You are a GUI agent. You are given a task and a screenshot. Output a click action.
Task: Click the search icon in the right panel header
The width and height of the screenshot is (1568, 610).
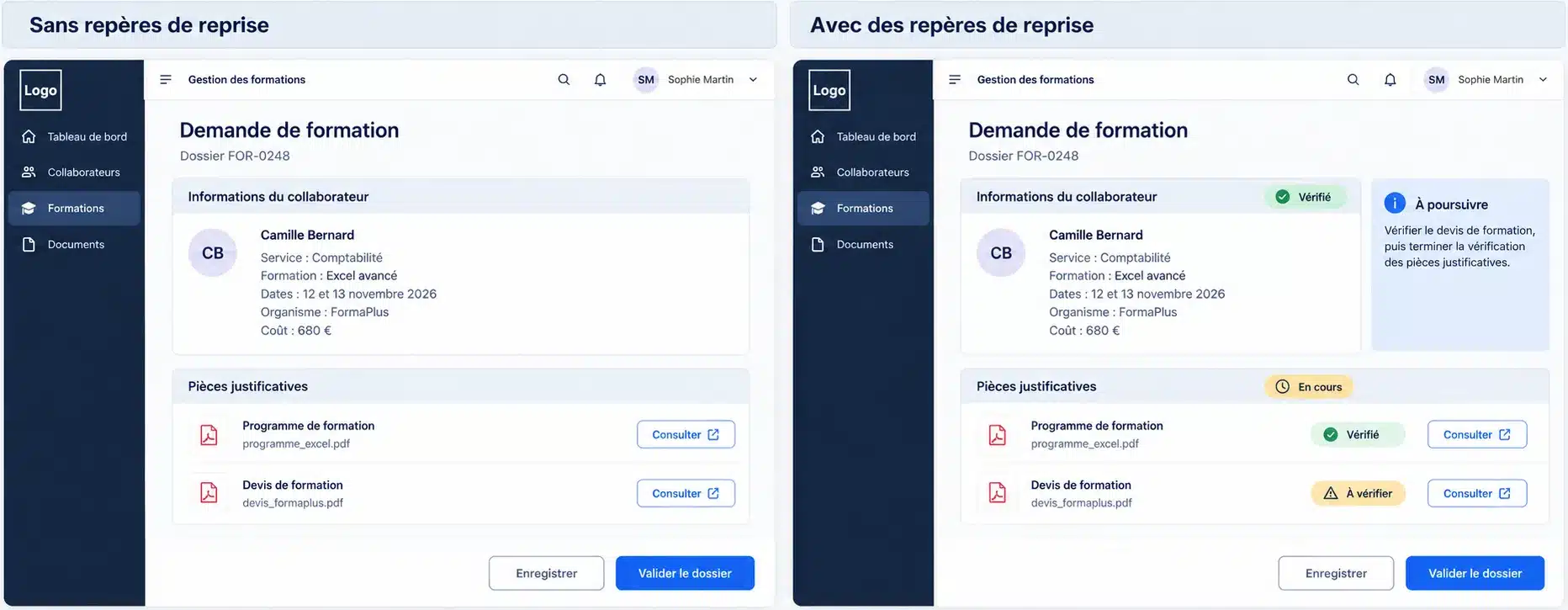tap(1353, 79)
